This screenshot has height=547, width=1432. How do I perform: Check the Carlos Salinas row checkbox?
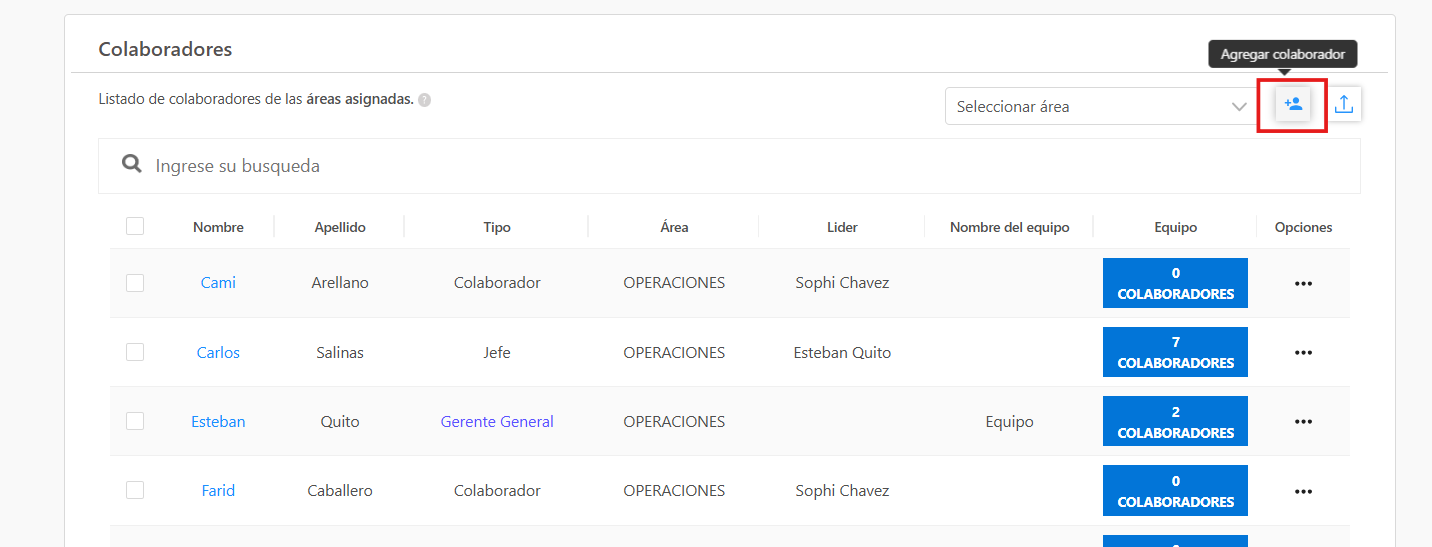135,352
